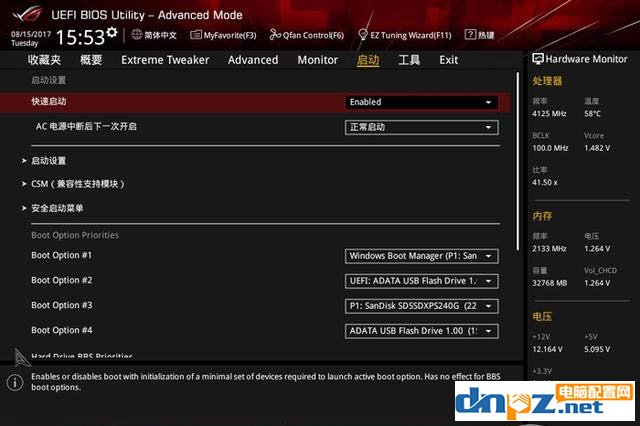Click BCLK 100.0 MHz value
This screenshot has width=640, height=426.
[x=550, y=148]
